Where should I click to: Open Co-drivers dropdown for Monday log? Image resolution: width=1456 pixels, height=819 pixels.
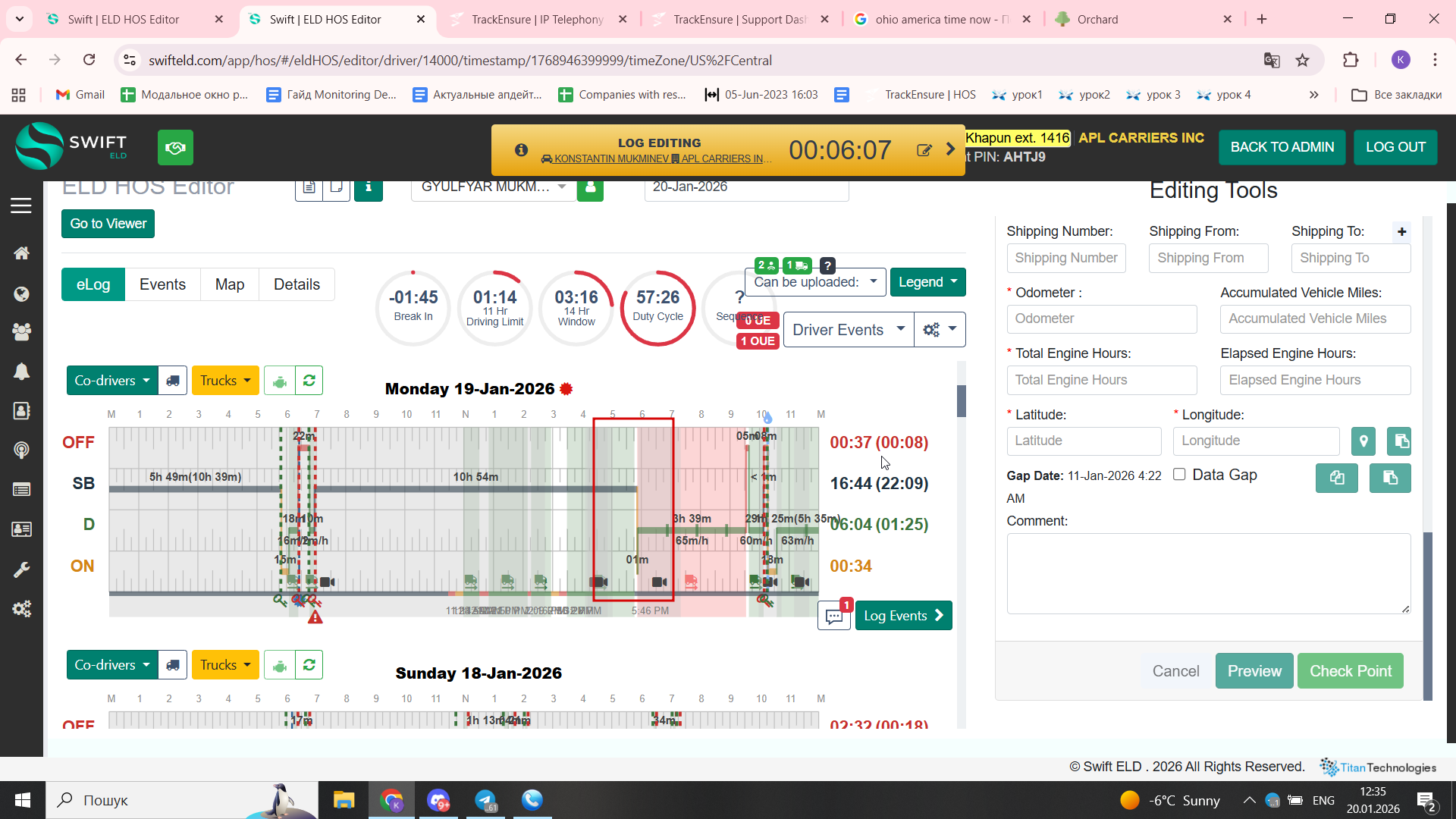pos(111,381)
